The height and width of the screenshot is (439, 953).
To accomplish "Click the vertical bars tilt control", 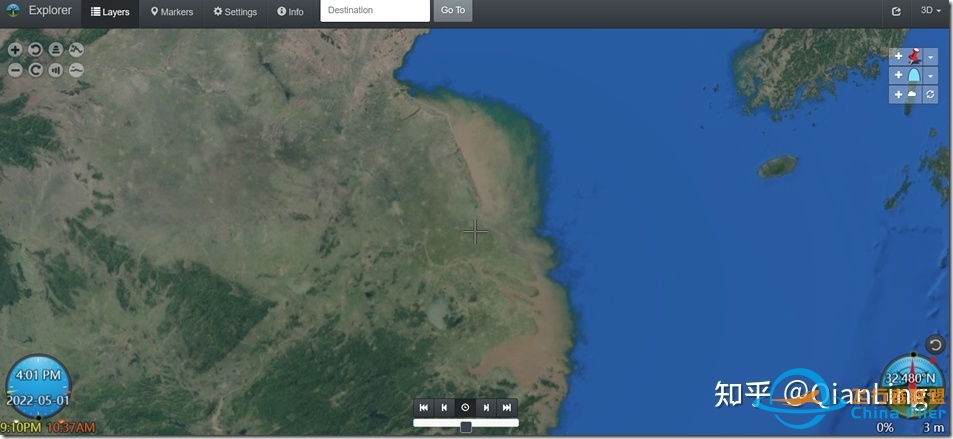I will click(x=56, y=71).
